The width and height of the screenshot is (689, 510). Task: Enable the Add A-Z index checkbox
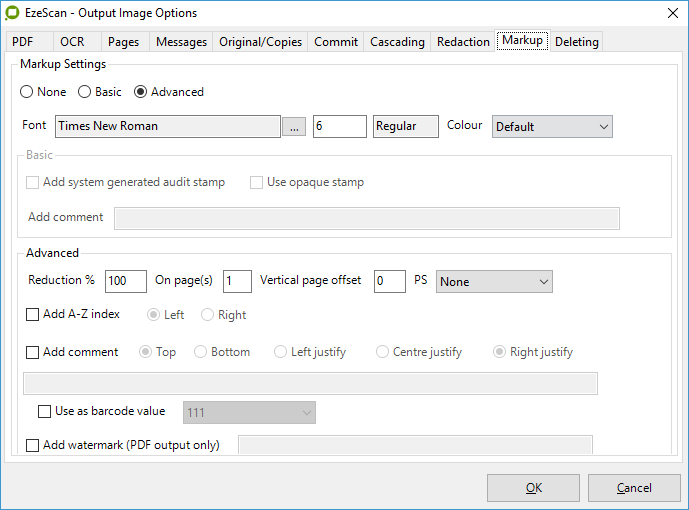point(33,314)
